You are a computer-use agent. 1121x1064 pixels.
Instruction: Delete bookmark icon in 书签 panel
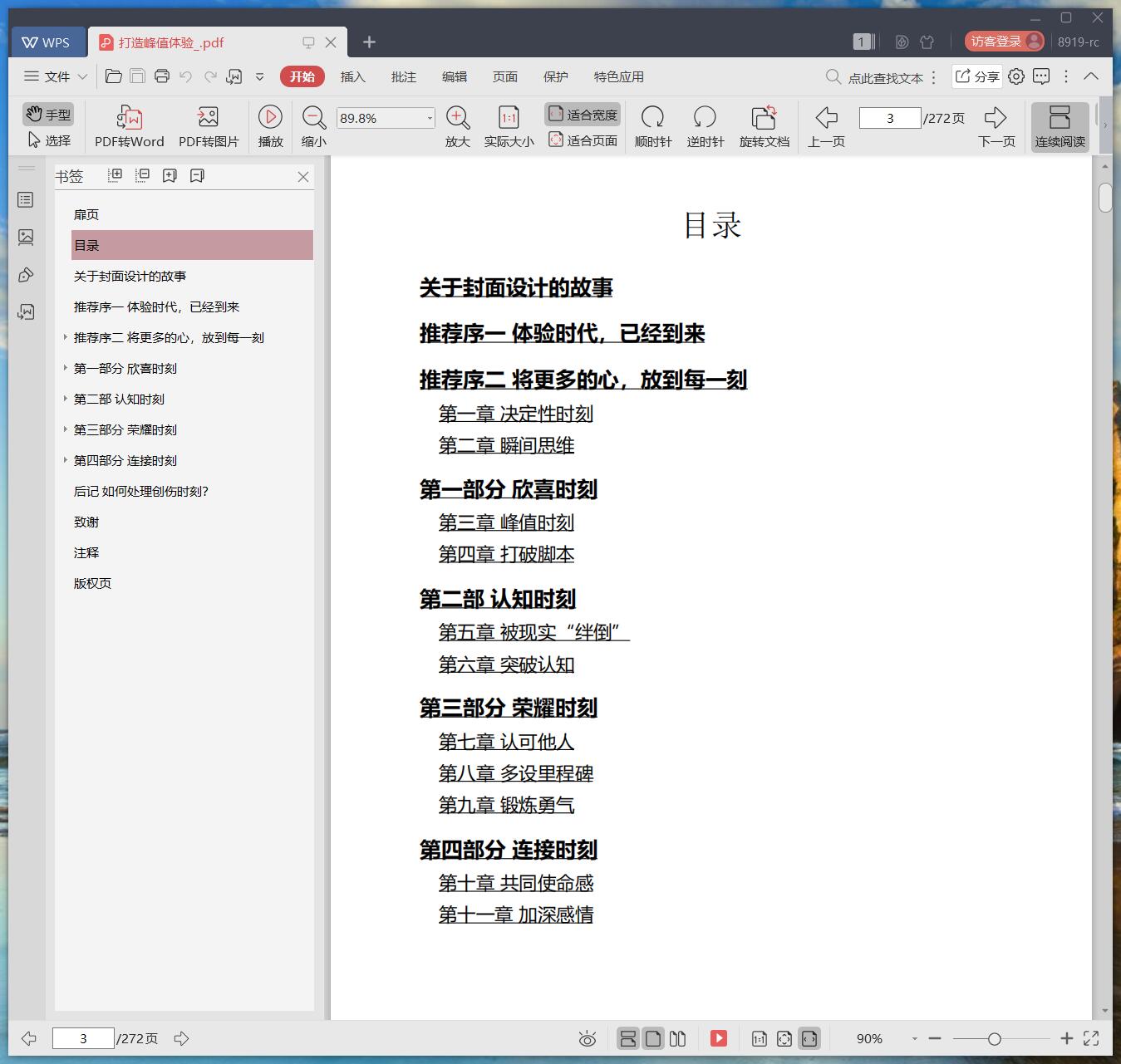197,175
